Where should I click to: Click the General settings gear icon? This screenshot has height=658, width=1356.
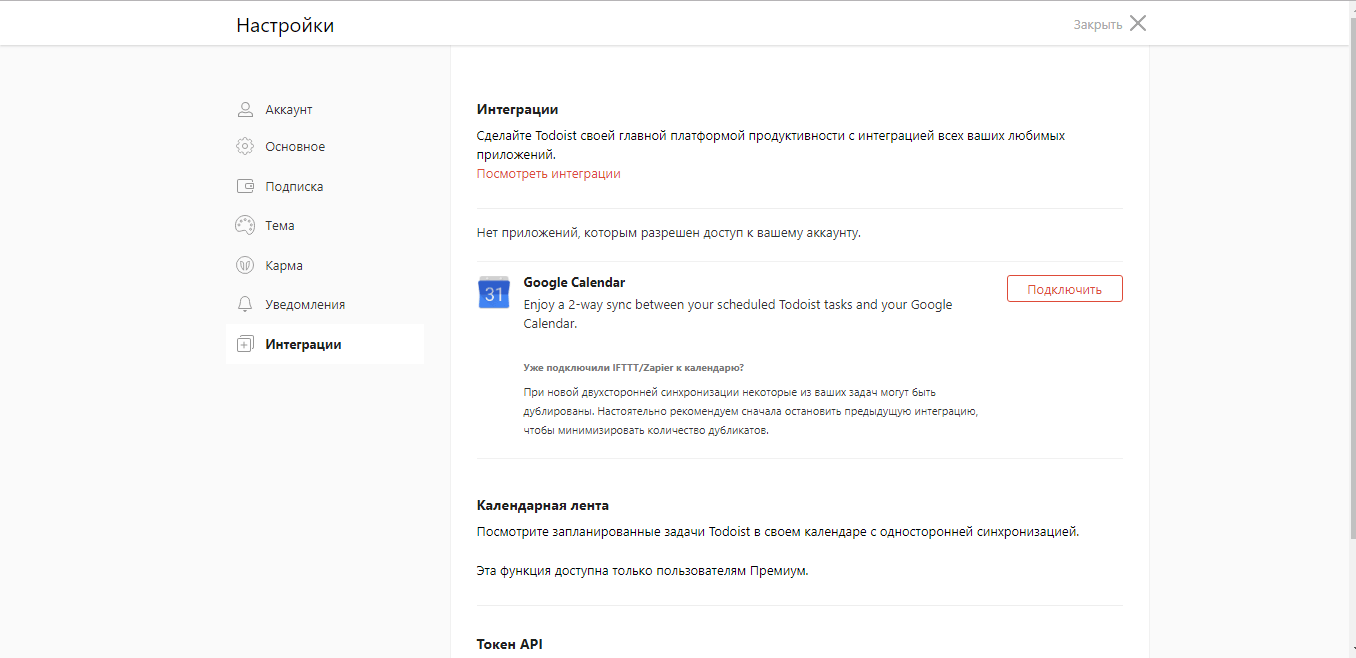click(245, 147)
